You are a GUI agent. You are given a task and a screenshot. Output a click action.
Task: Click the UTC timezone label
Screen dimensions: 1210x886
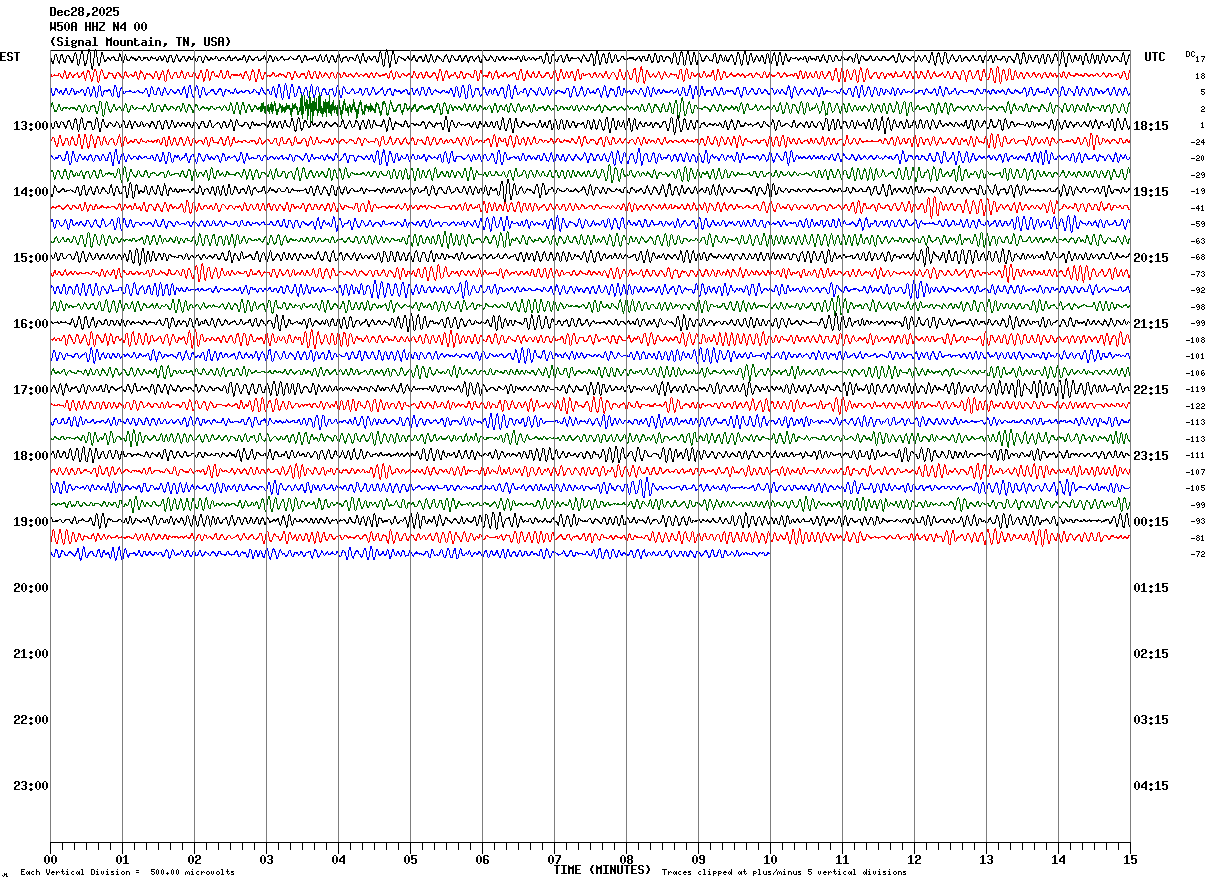click(1155, 57)
